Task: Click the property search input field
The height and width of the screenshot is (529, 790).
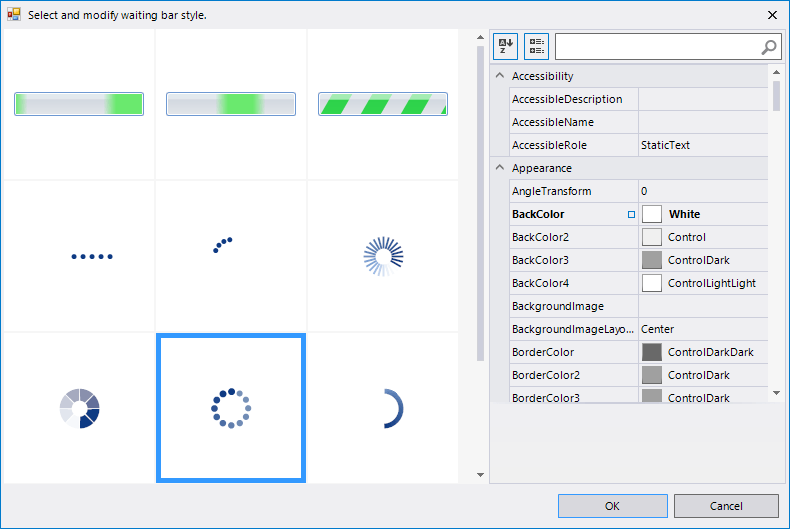Action: 655,46
